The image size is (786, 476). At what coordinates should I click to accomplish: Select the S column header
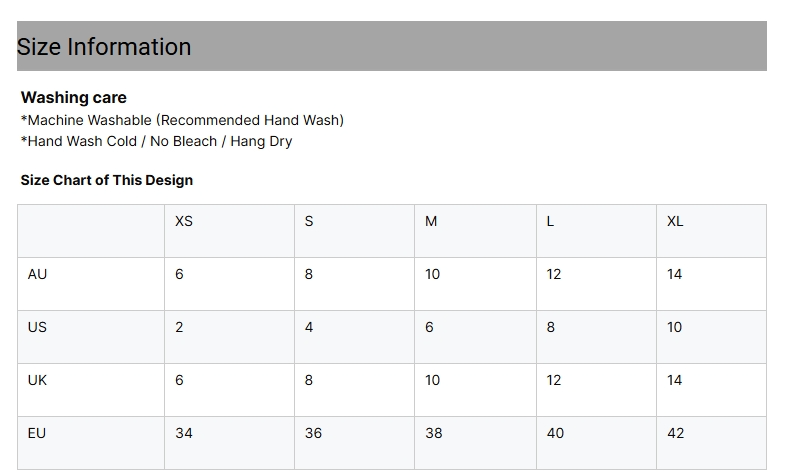click(x=309, y=221)
